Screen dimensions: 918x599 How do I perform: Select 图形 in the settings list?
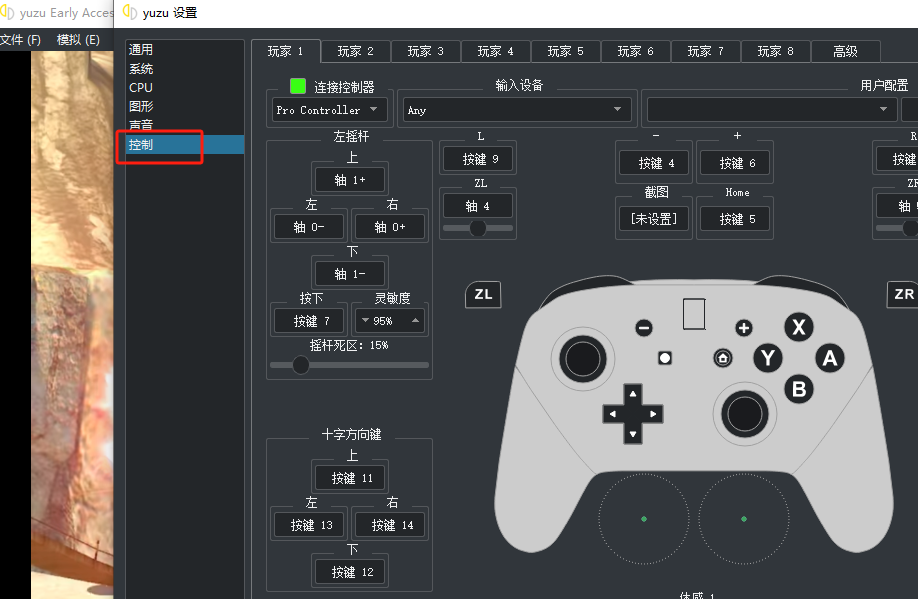tap(141, 106)
